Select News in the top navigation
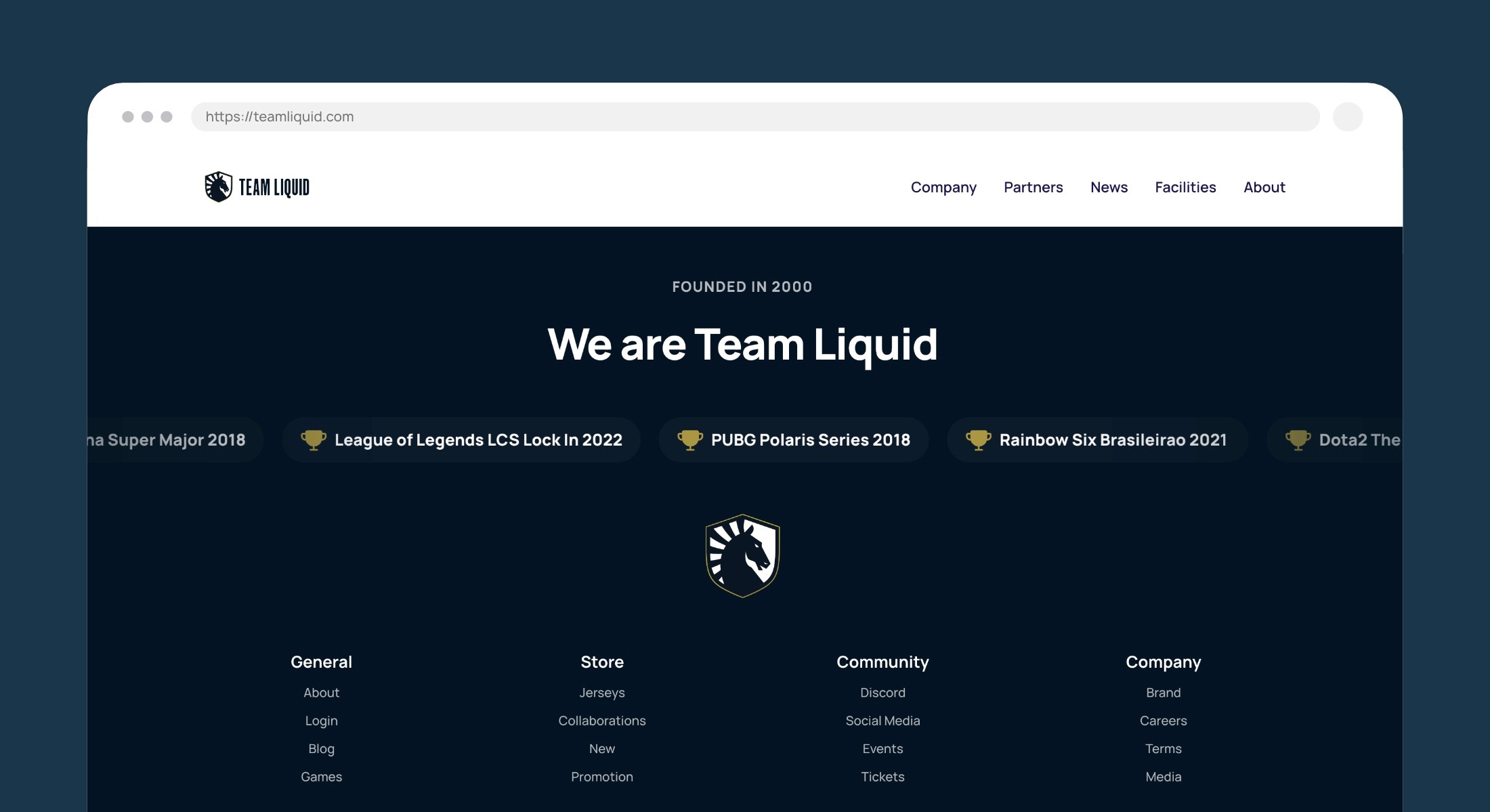This screenshot has width=1490, height=812. click(1109, 188)
